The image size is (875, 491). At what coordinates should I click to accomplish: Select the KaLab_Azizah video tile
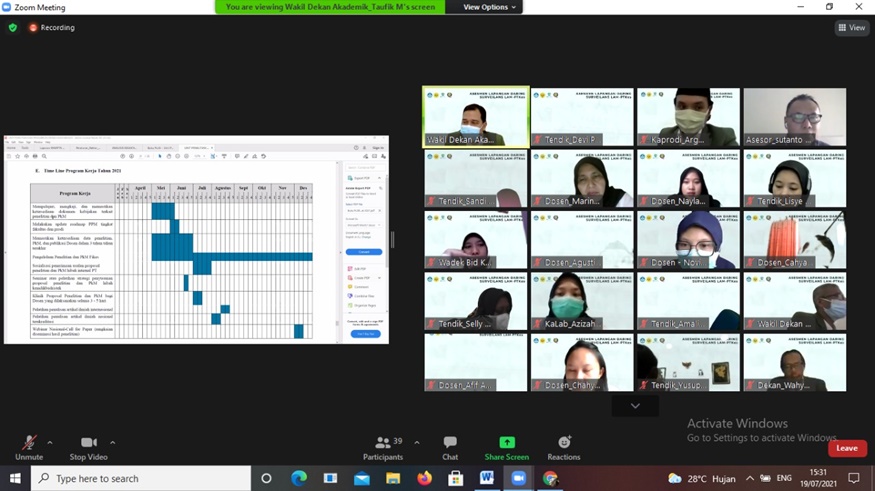[x=582, y=301]
